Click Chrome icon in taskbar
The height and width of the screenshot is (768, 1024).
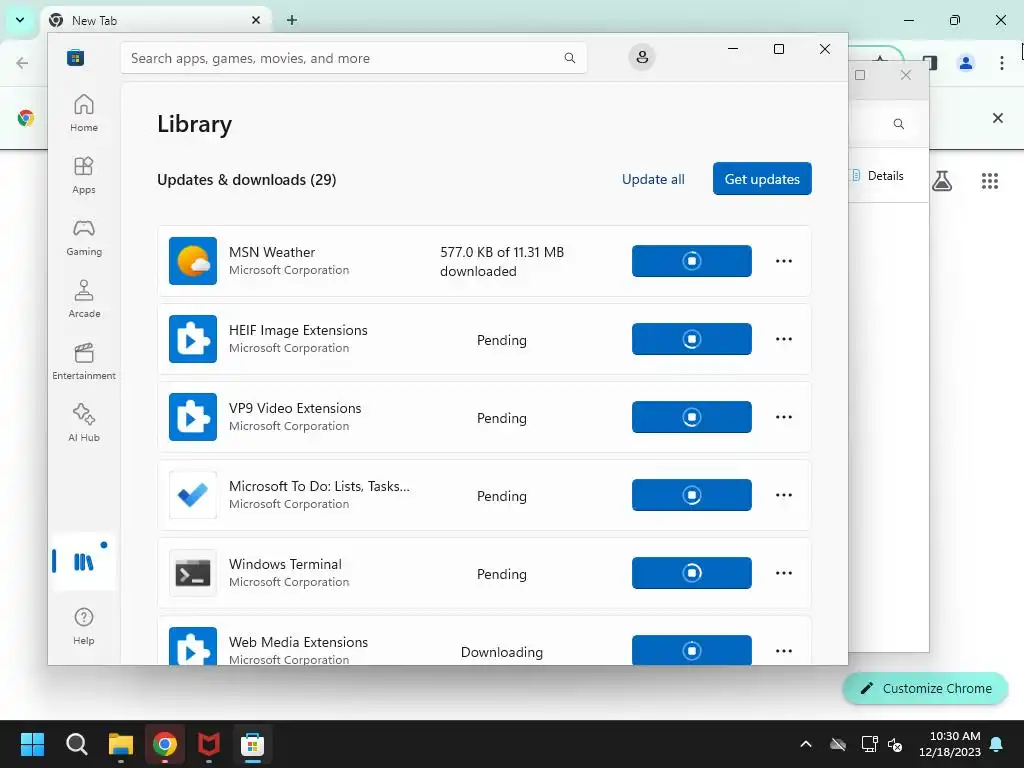pos(165,744)
